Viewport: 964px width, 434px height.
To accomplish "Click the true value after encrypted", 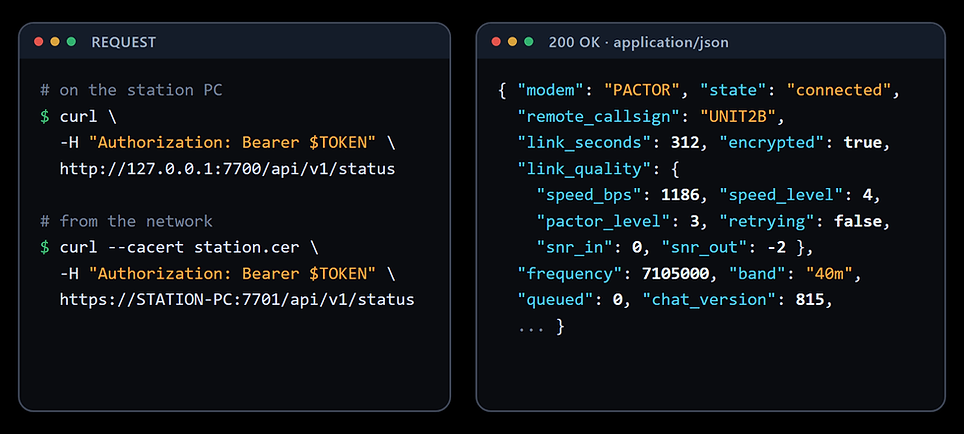I will 863,143.
